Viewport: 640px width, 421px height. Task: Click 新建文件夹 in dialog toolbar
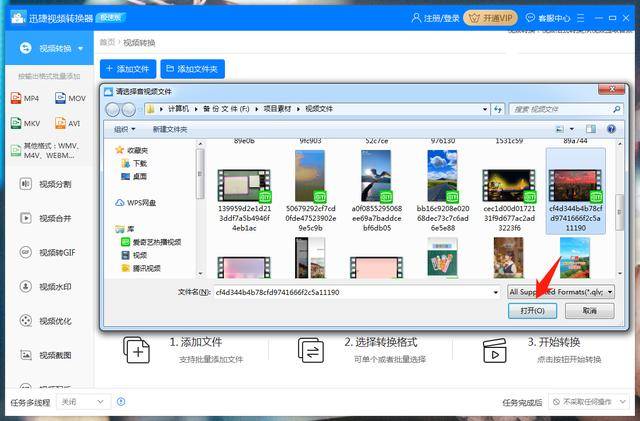tap(169, 129)
